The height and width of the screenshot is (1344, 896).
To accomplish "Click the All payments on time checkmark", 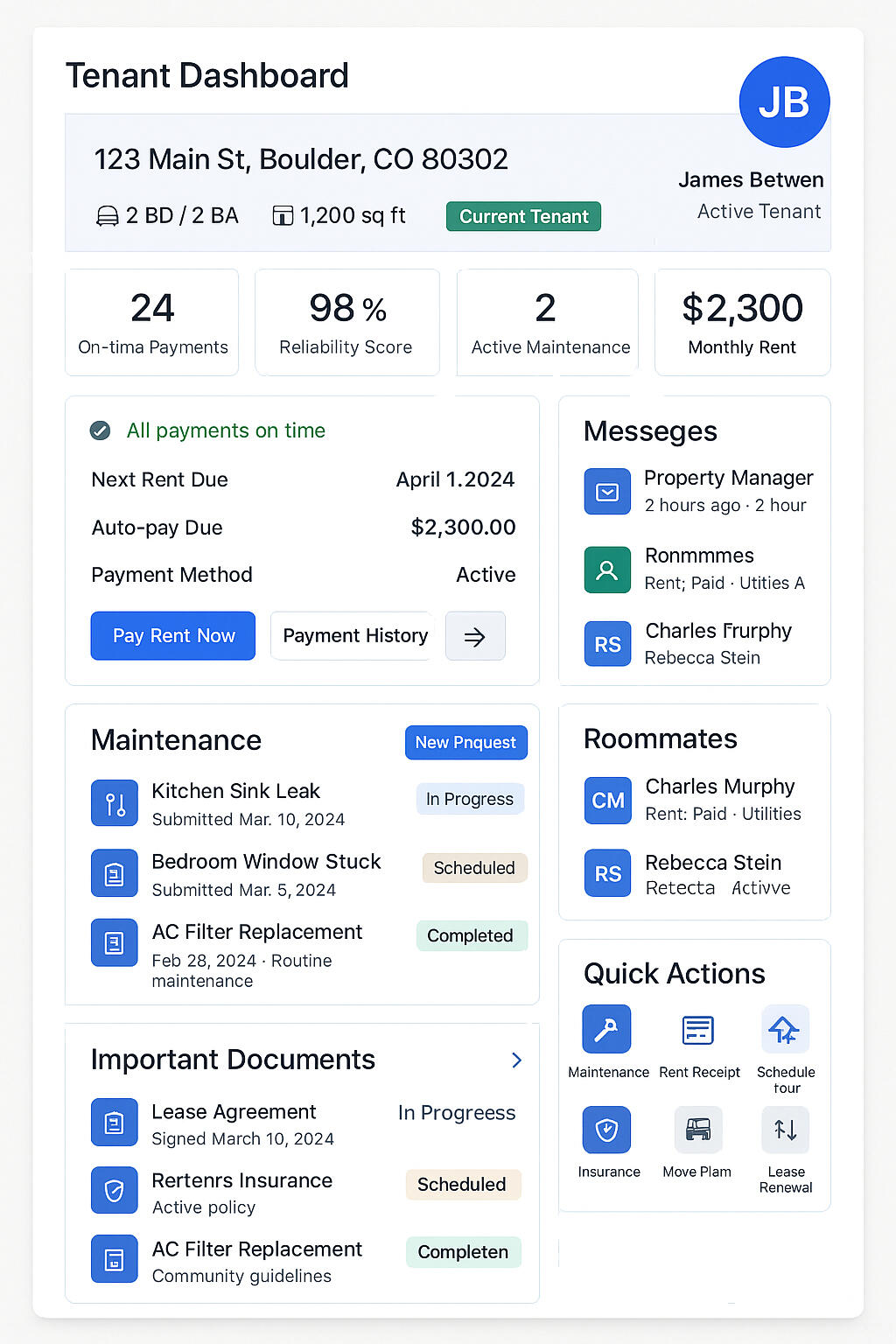I will pos(101,430).
